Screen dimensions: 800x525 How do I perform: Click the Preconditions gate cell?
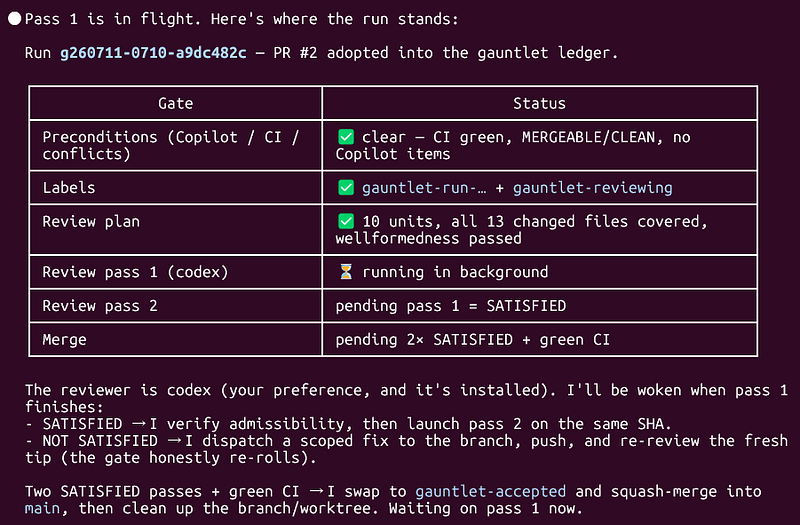176,145
